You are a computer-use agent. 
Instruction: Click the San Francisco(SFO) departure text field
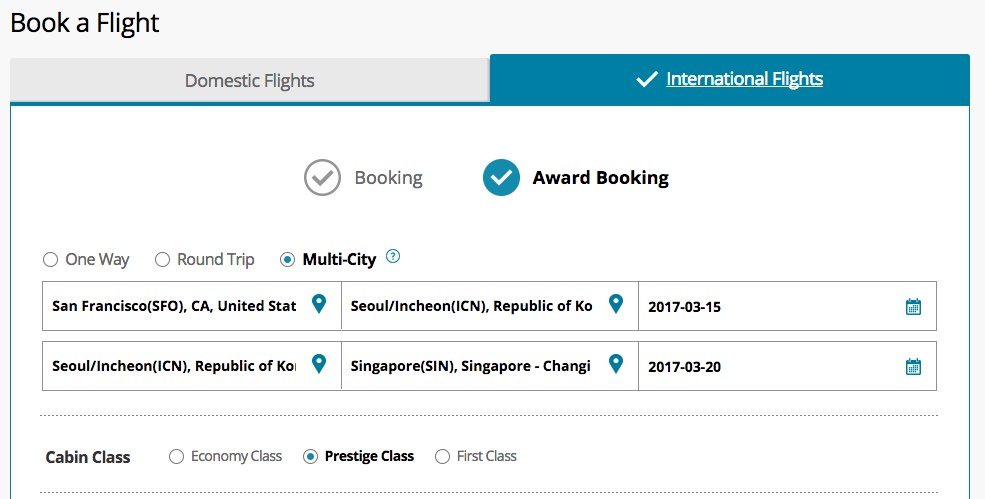[192, 306]
